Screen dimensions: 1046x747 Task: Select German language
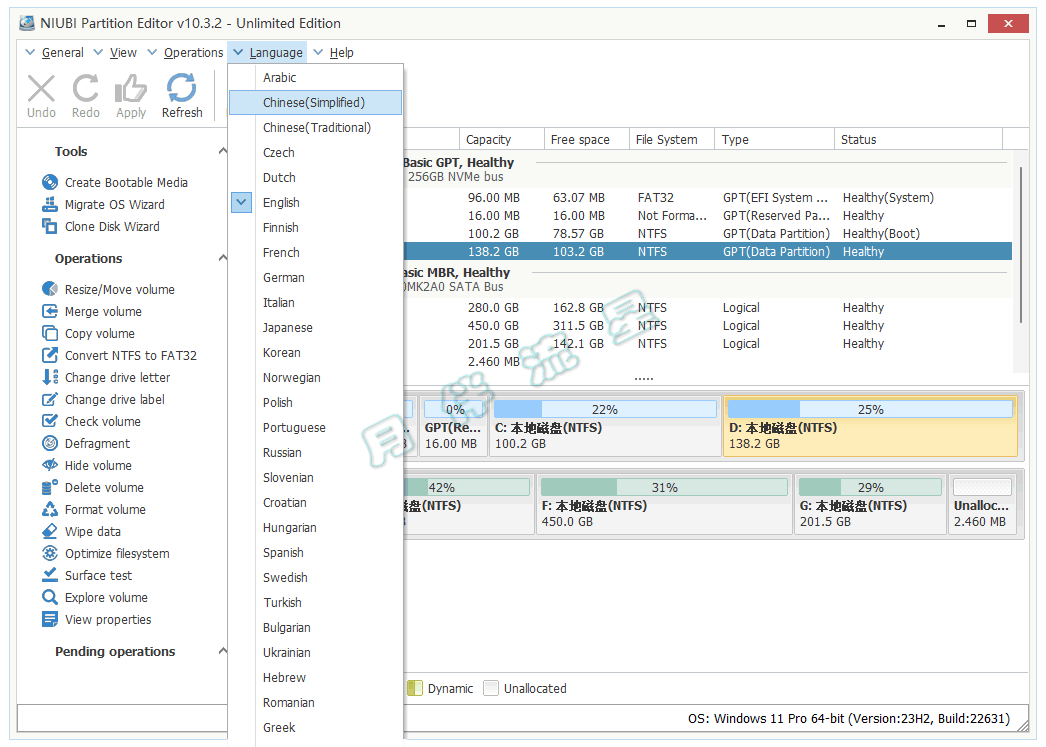pyautogui.click(x=316, y=277)
